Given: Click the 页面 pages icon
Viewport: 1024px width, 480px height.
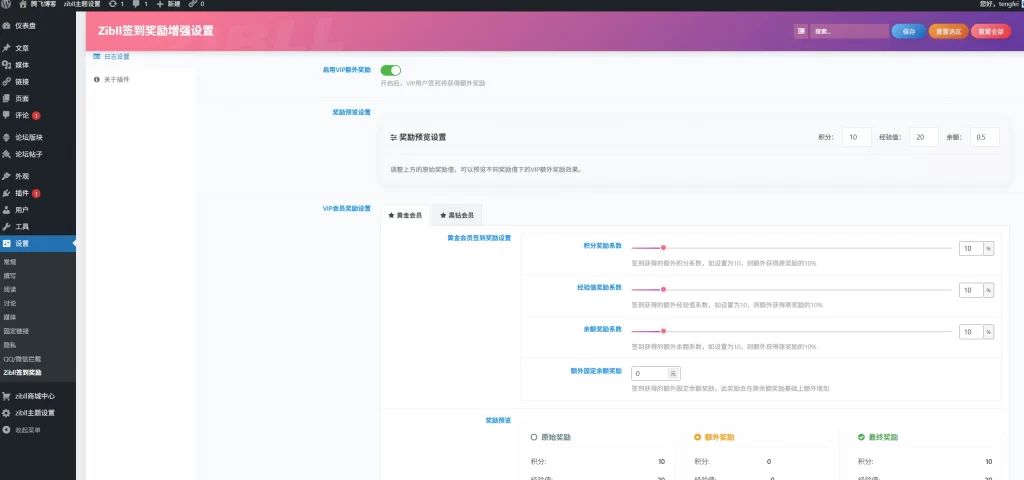Looking at the screenshot, I should pos(7,99).
